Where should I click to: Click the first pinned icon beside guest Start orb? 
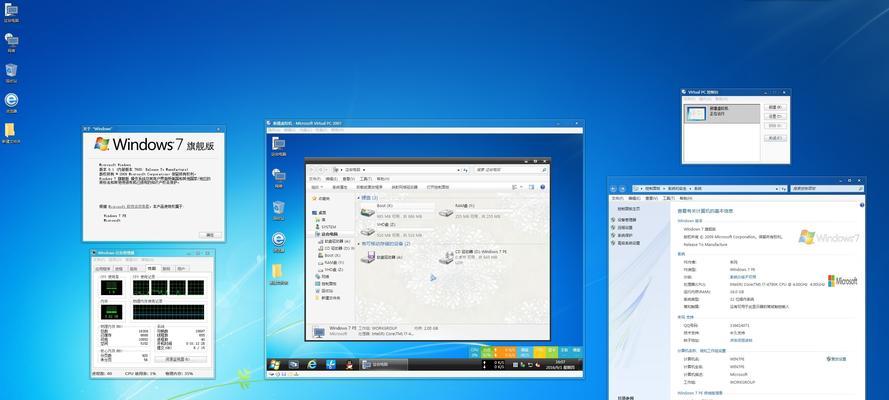click(294, 364)
